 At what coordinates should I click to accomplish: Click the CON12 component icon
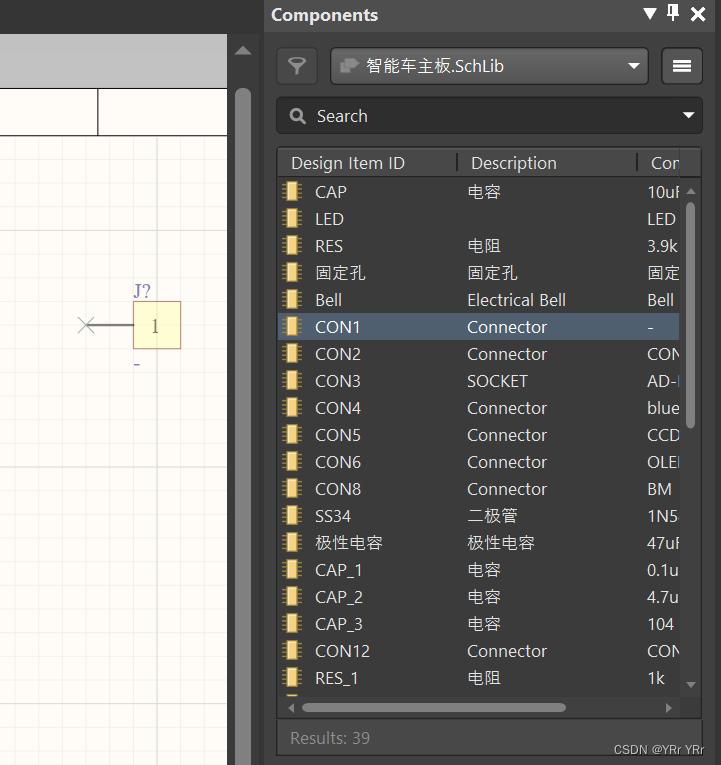pos(292,650)
